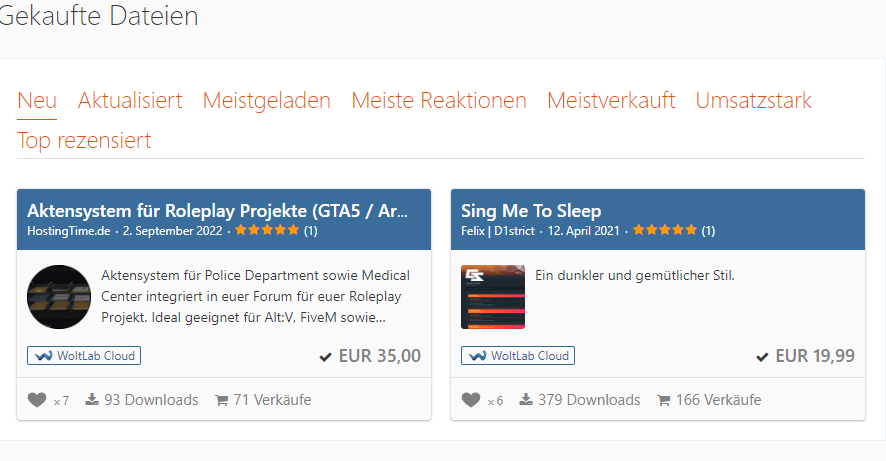The width and height of the screenshot is (886, 461).
Task: Open the Sing Me To Sleep title link
Action: pos(531,211)
